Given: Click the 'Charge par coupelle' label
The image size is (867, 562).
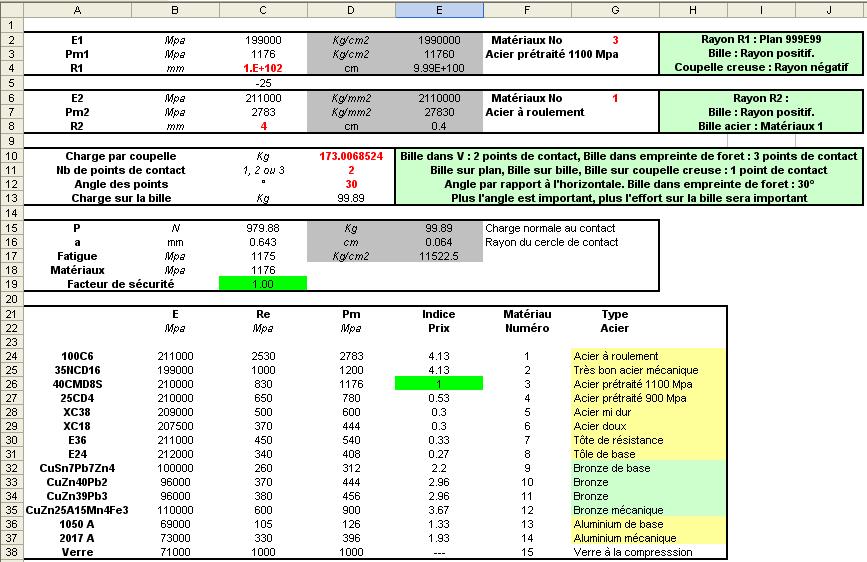Looking at the screenshot, I should click(121, 156).
